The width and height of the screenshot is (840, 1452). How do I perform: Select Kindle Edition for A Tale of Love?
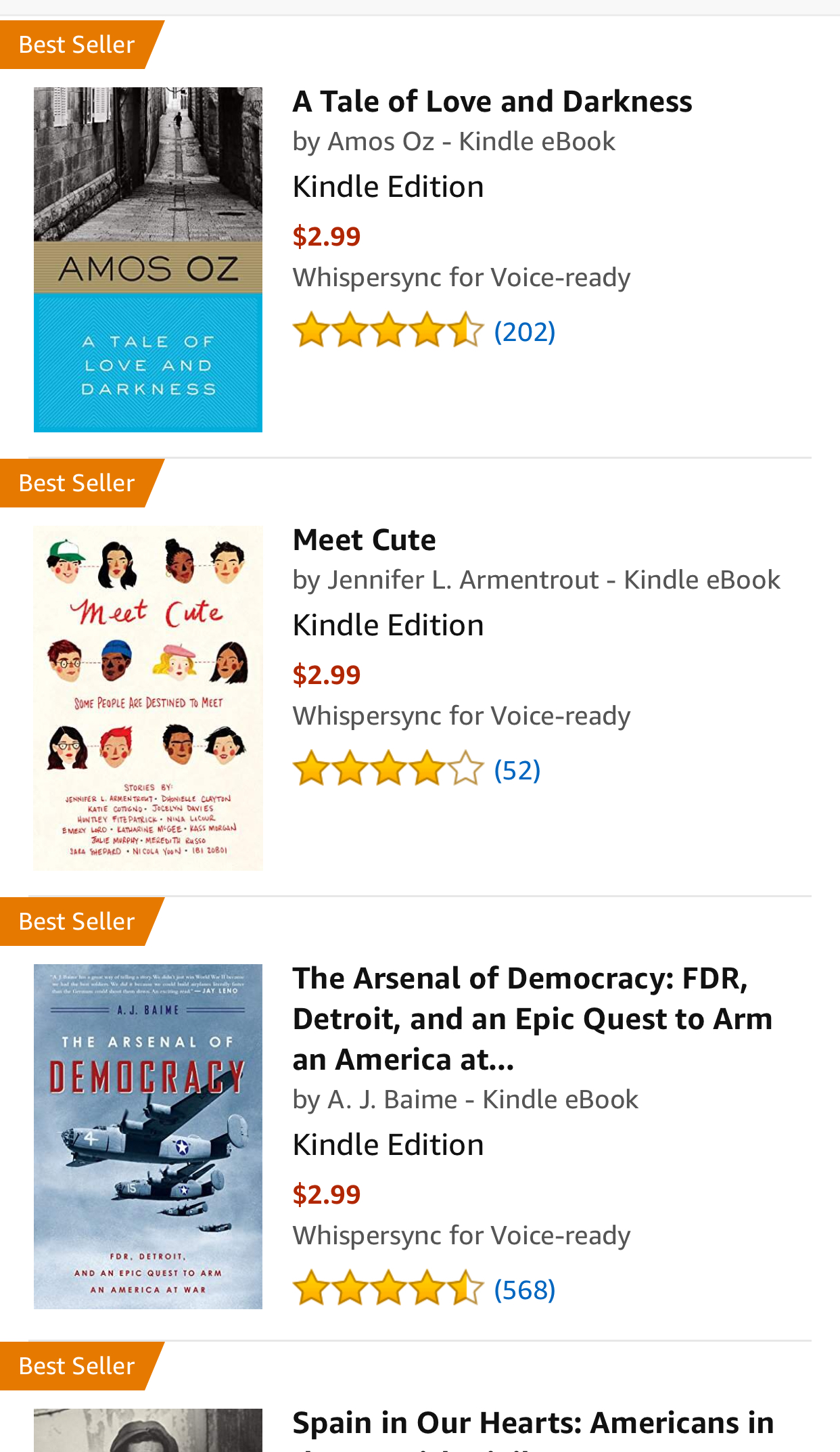(388, 187)
